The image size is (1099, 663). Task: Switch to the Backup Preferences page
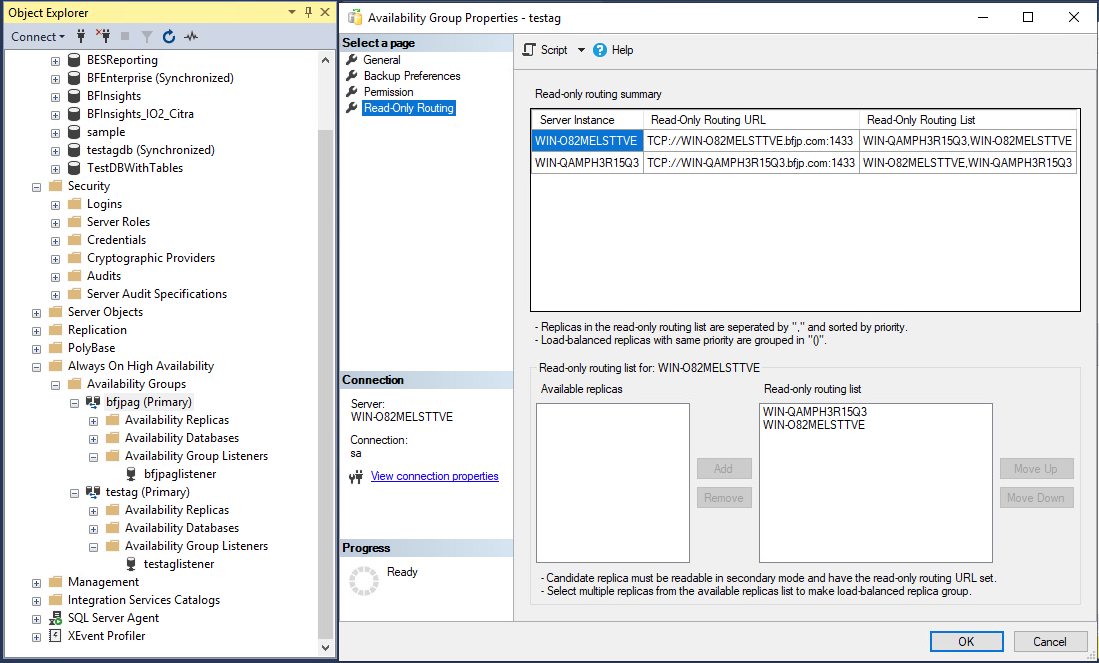[x=411, y=76]
